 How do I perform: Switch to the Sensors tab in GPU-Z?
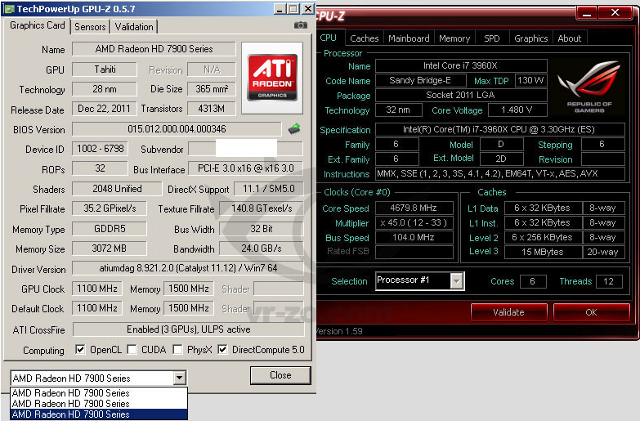90,26
